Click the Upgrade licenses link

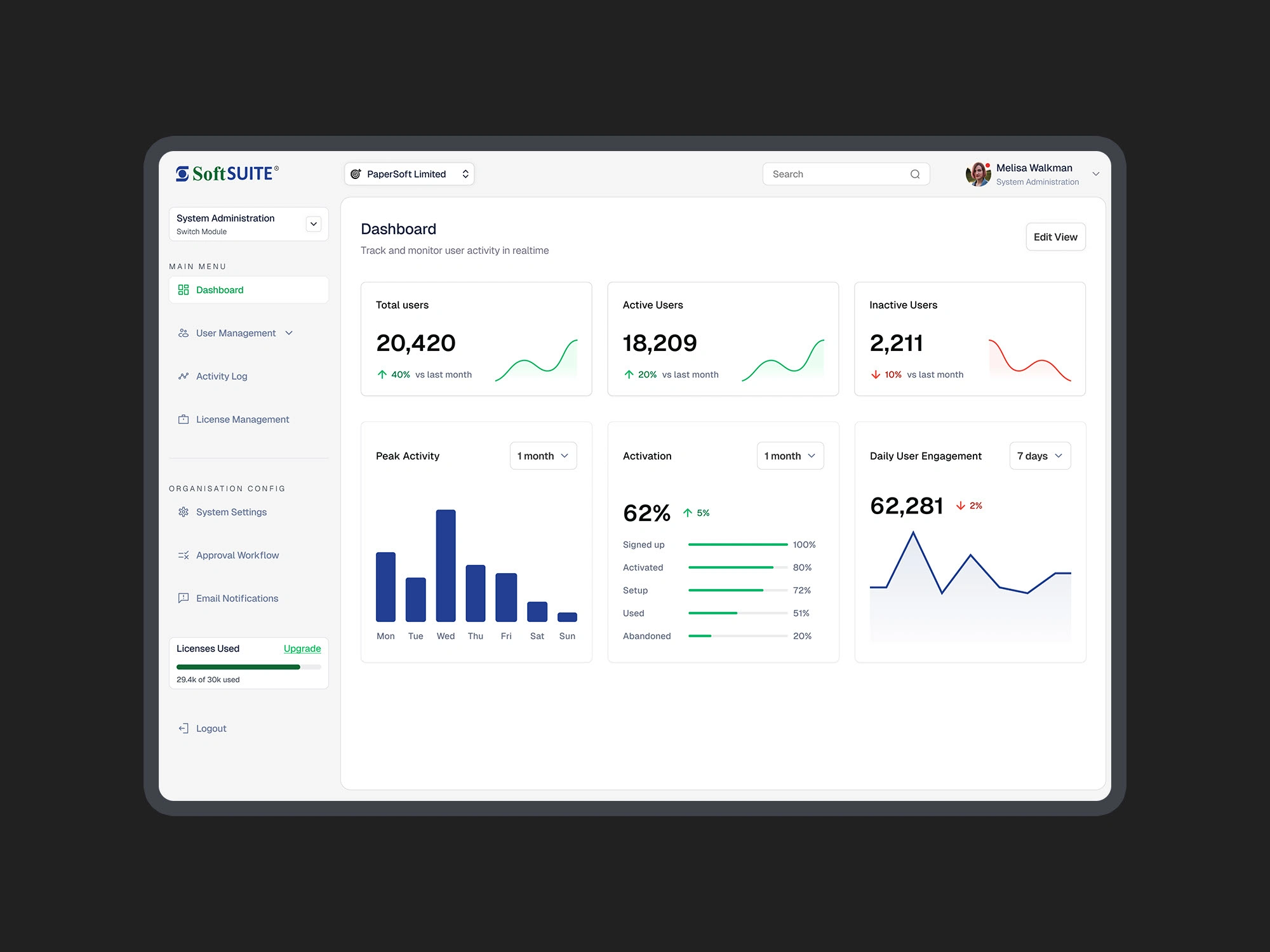coord(302,649)
